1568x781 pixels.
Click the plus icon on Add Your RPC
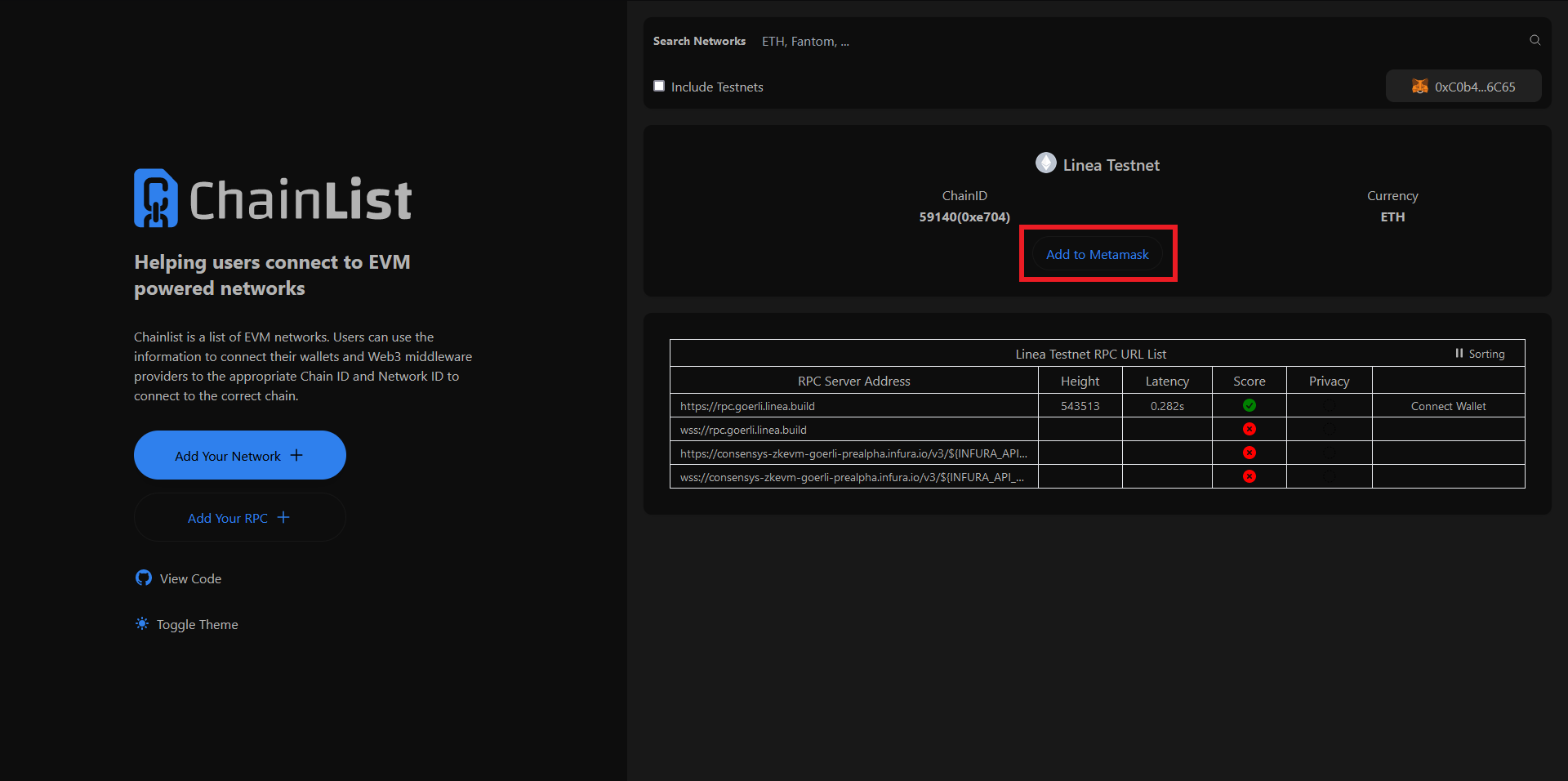(x=283, y=517)
